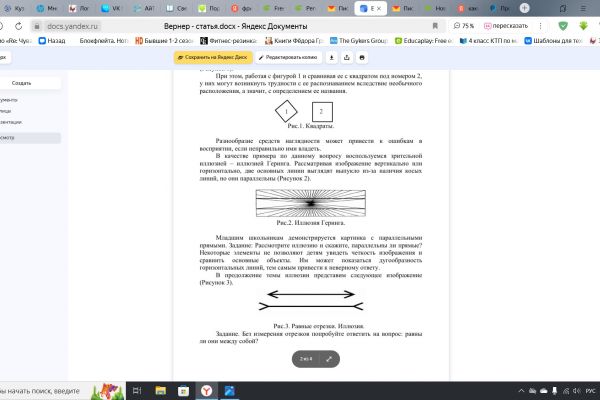Open Microsoft Store from the taskbar
This screenshot has width=600, height=400.
coord(183,391)
